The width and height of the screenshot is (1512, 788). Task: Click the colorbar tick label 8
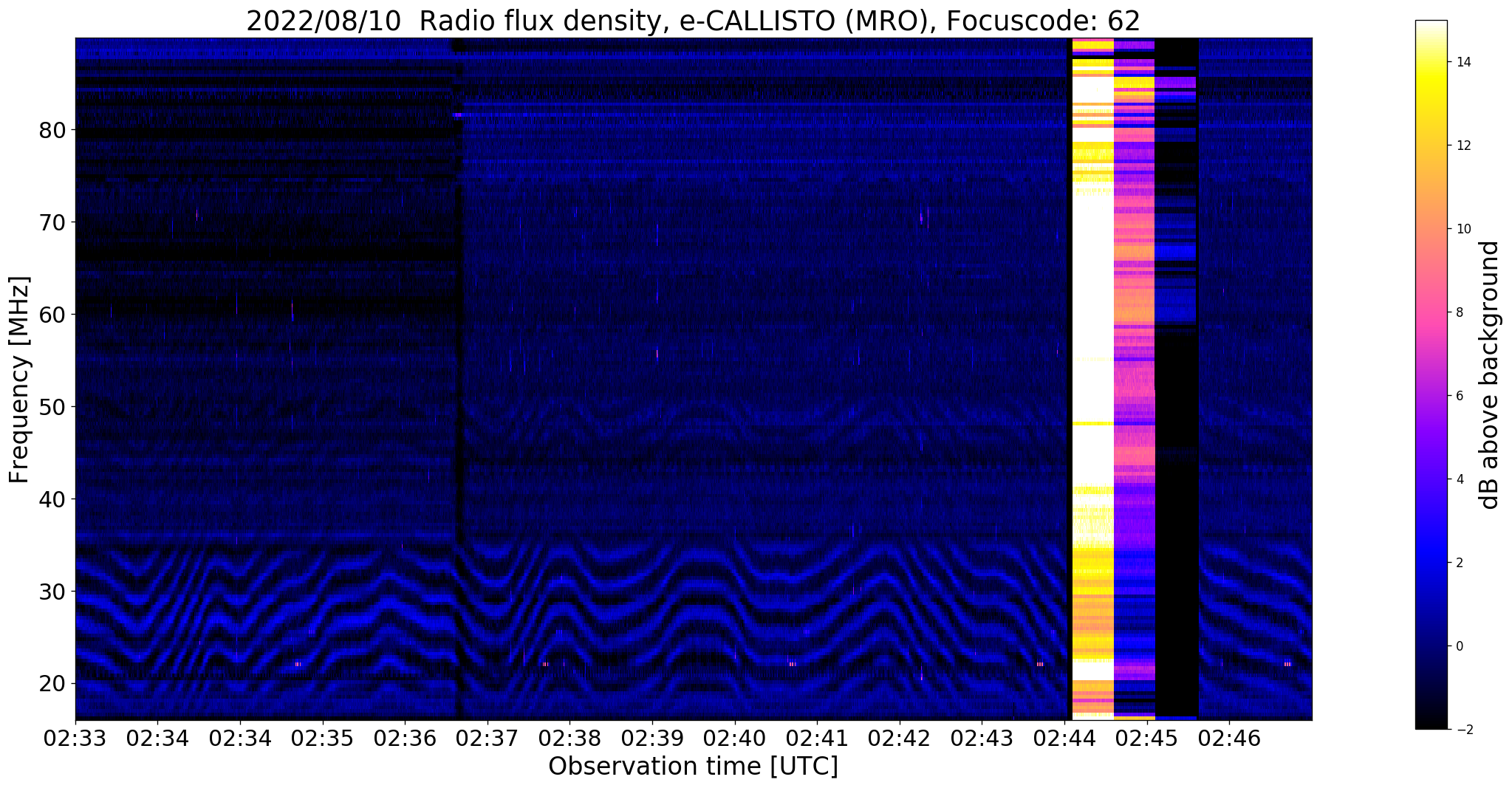click(1460, 312)
